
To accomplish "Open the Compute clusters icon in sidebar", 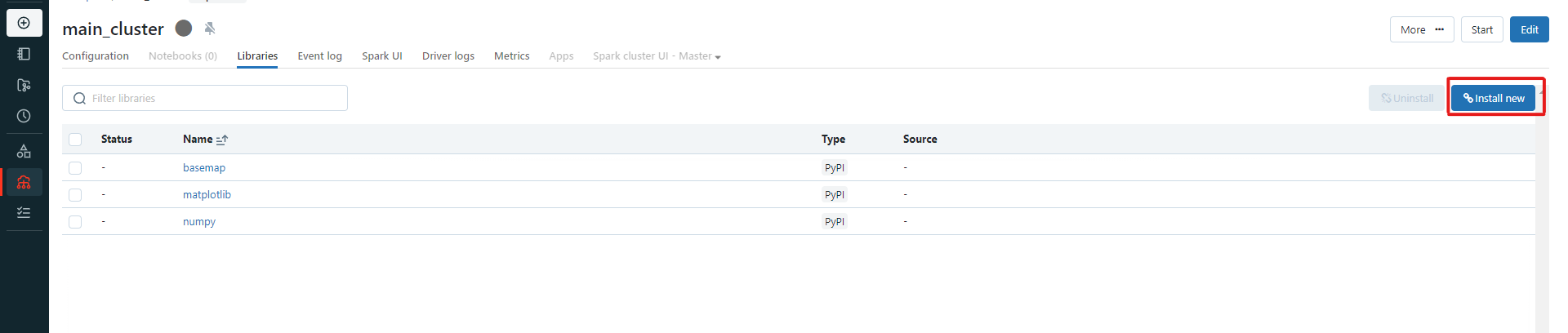I will pyautogui.click(x=24, y=182).
